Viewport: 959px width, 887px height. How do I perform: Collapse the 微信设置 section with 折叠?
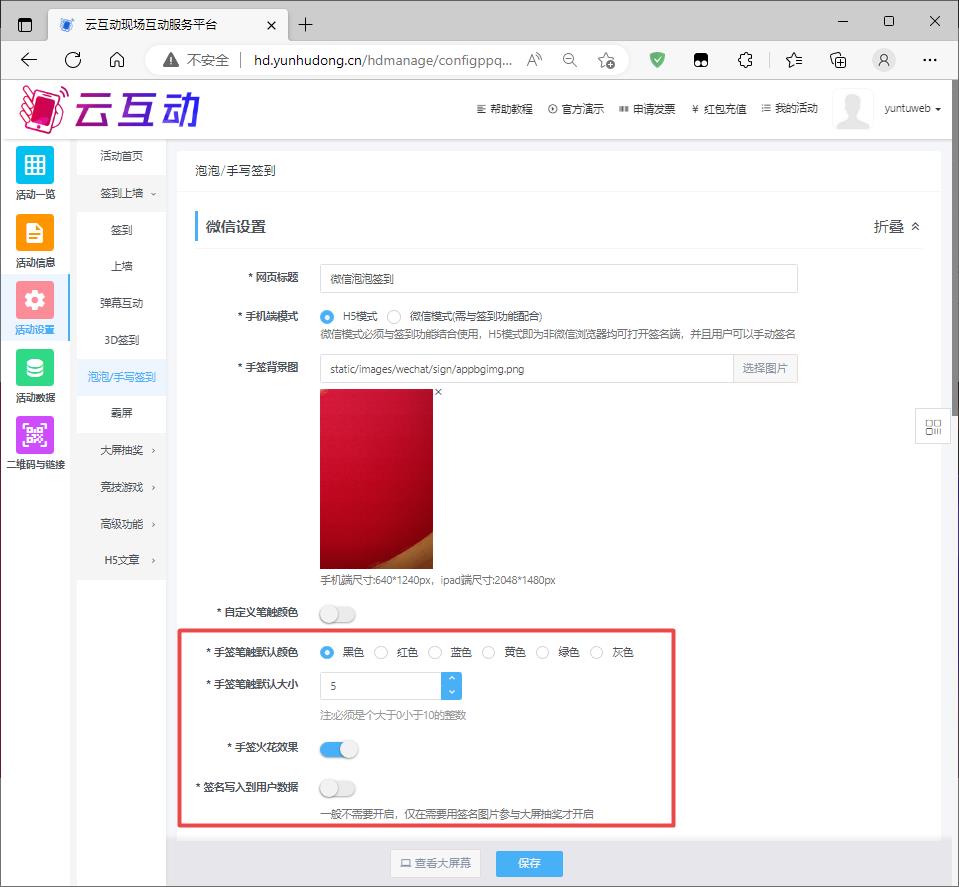pos(896,227)
